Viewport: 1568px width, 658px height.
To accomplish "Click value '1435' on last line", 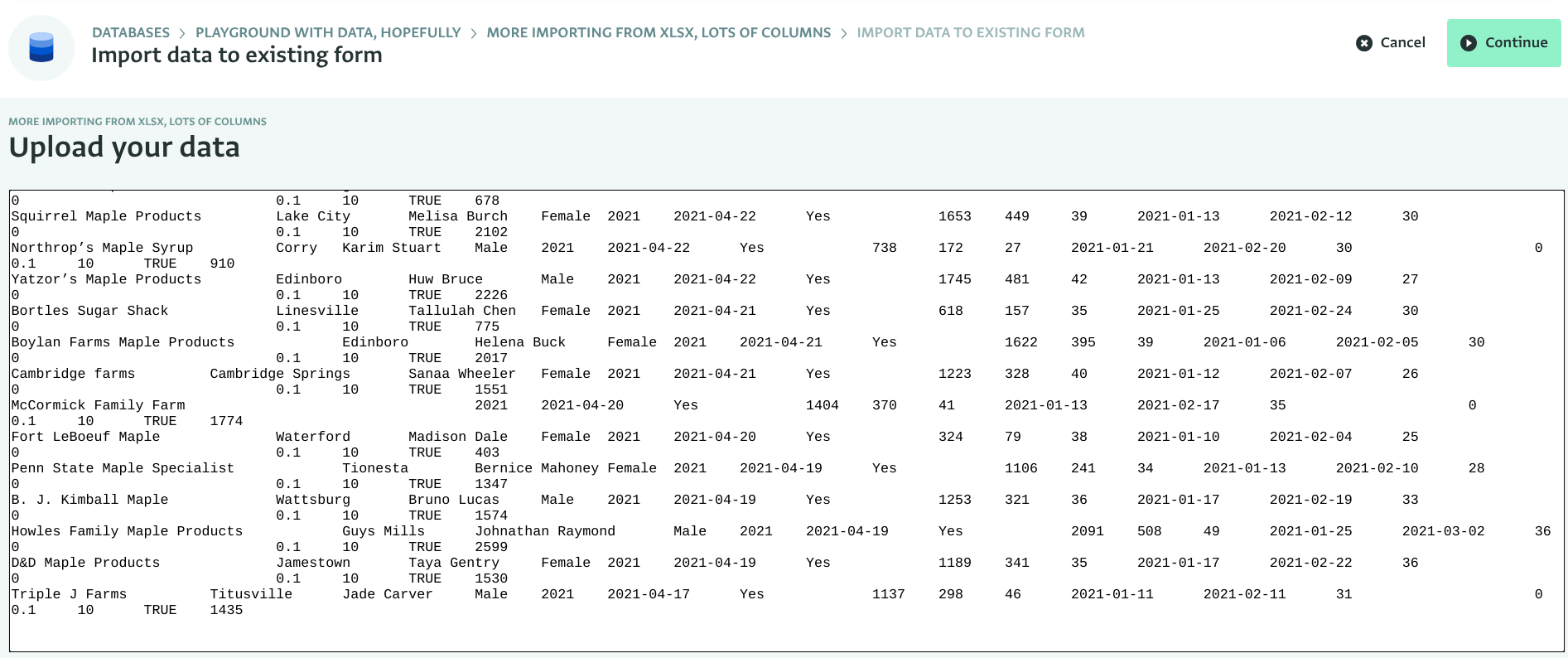I will pyautogui.click(x=226, y=610).
